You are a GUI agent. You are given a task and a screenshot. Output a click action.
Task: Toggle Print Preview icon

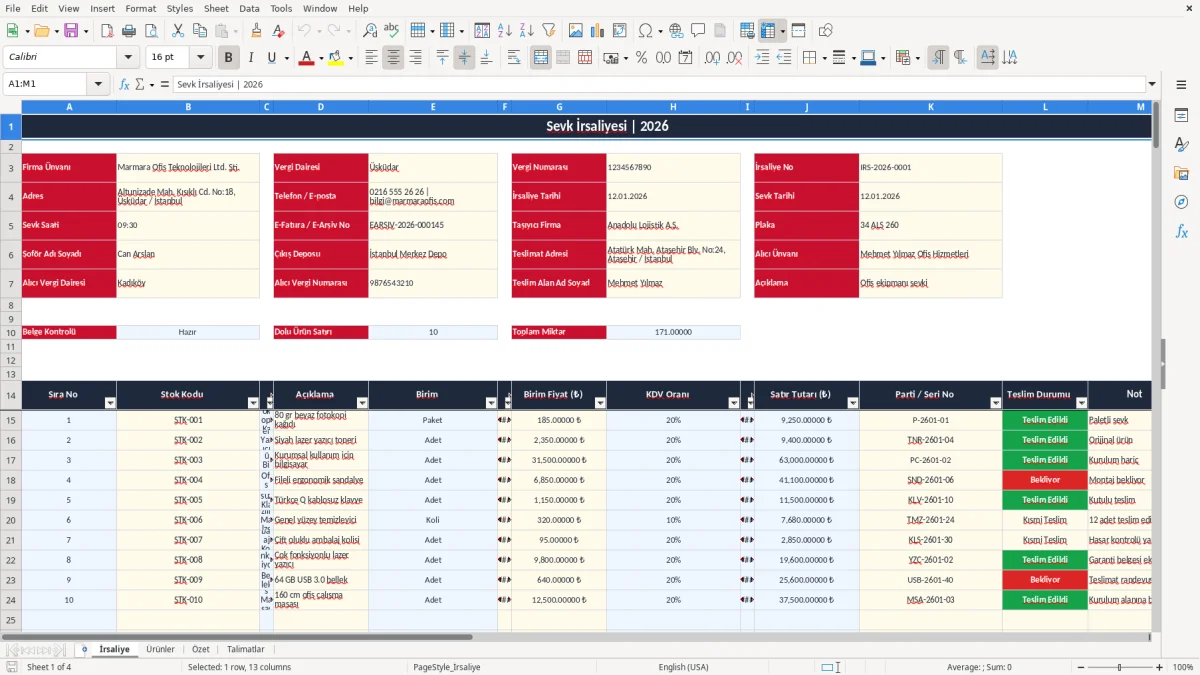pyautogui.click(x=149, y=31)
